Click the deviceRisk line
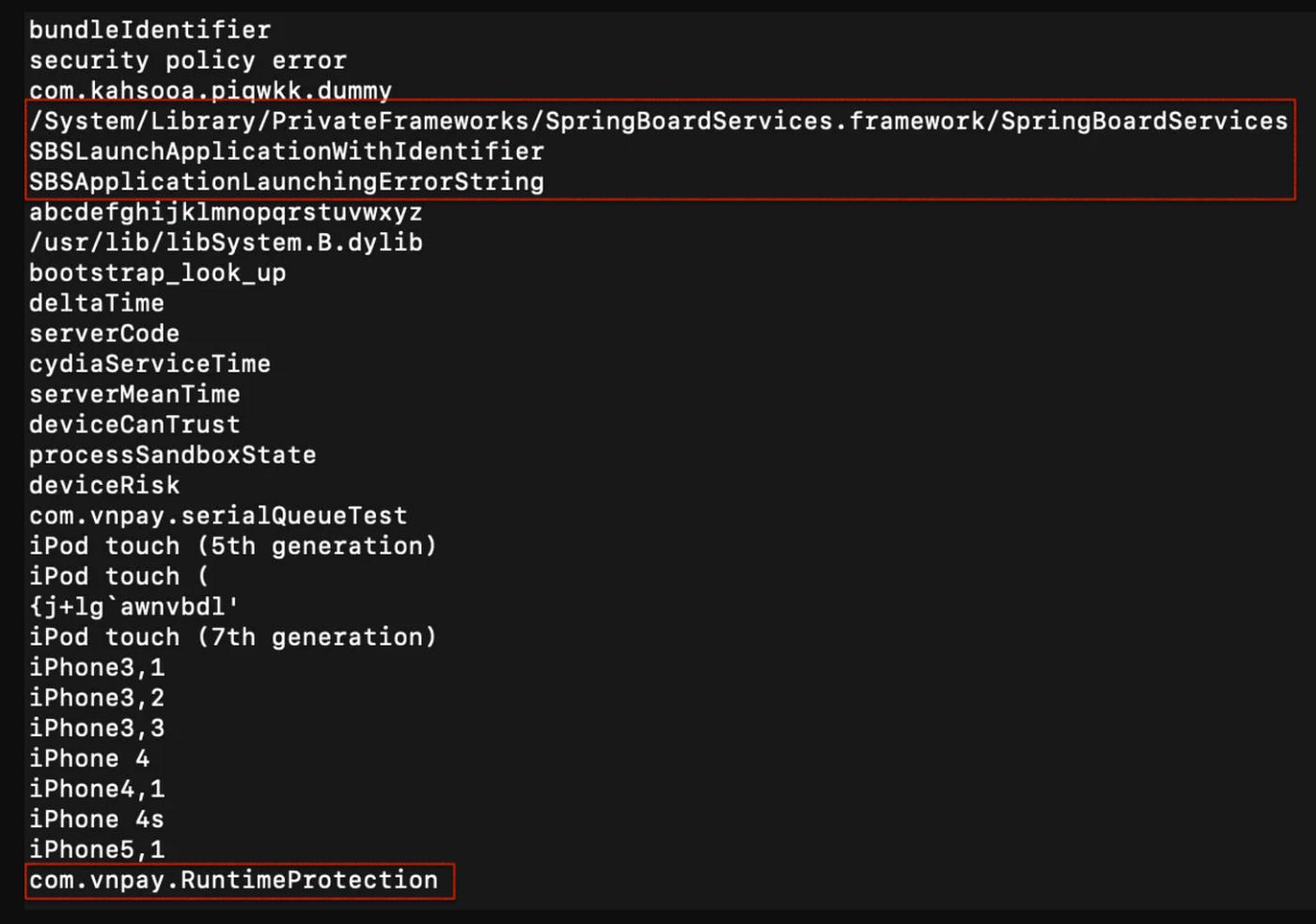 (x=104, y=485)
